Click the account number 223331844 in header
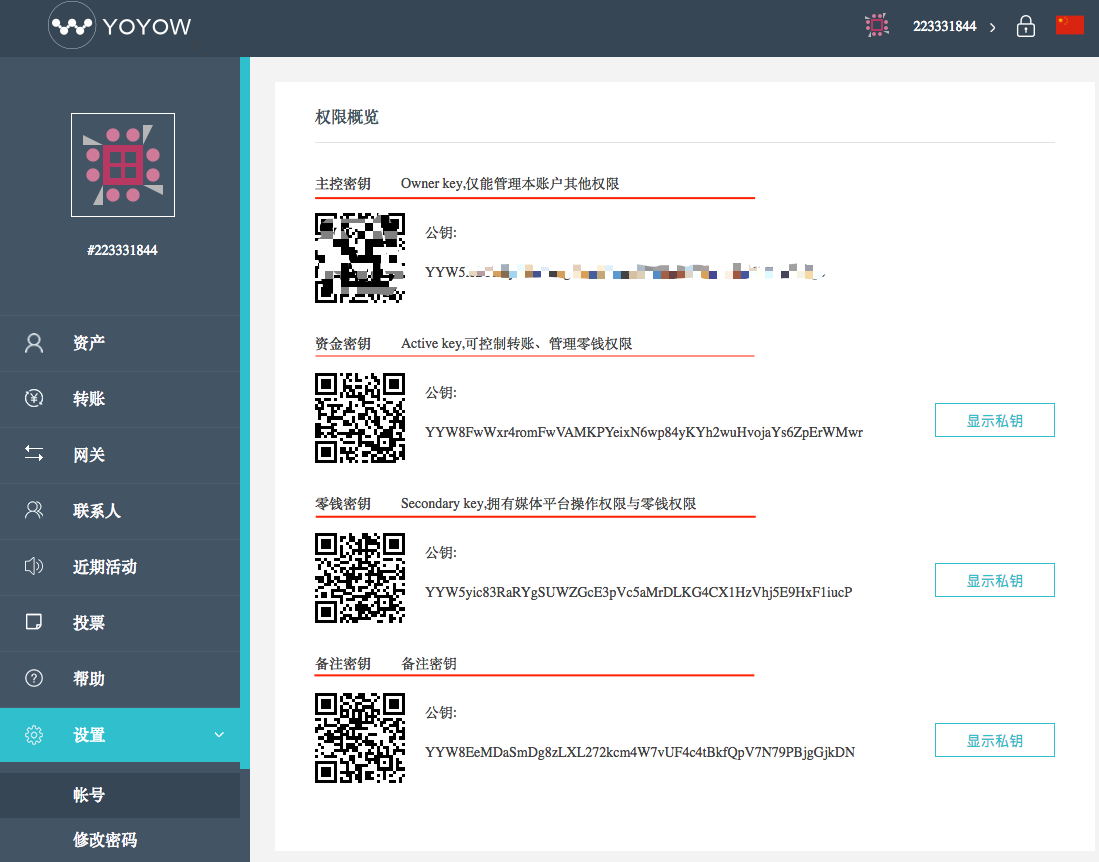Image resolution: width=1099 pixels, height=862 pixels. pos(944,27)
